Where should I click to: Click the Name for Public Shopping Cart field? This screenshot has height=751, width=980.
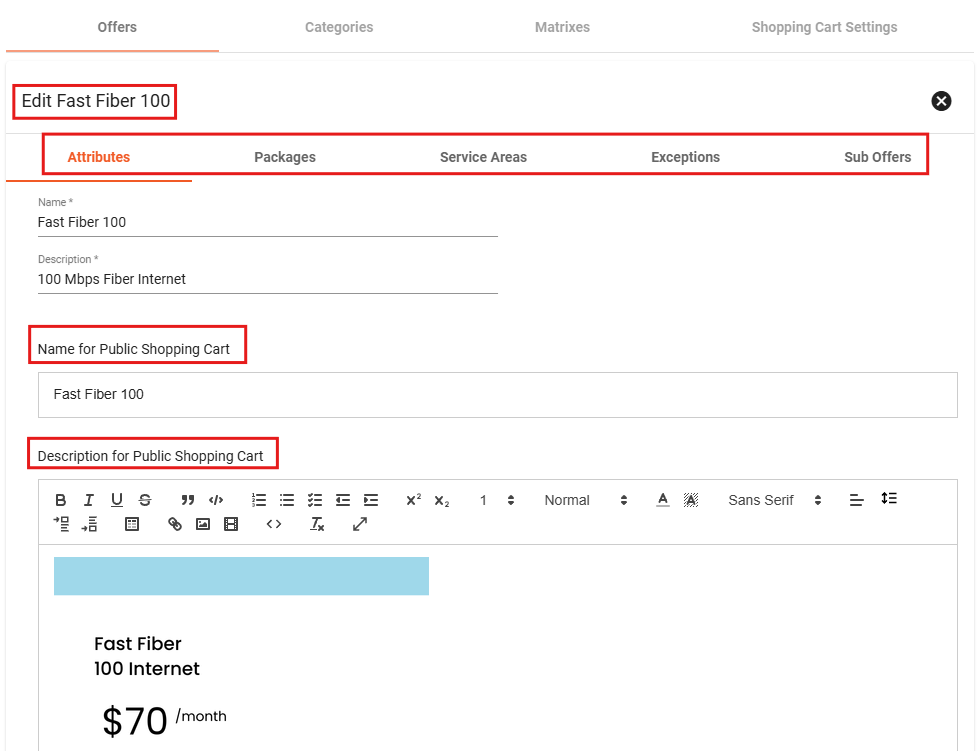(x=497, y=395)
